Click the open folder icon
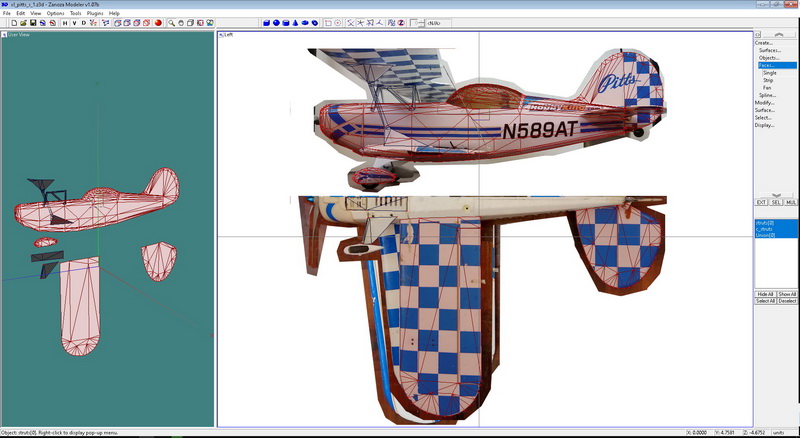 [24, 22]
